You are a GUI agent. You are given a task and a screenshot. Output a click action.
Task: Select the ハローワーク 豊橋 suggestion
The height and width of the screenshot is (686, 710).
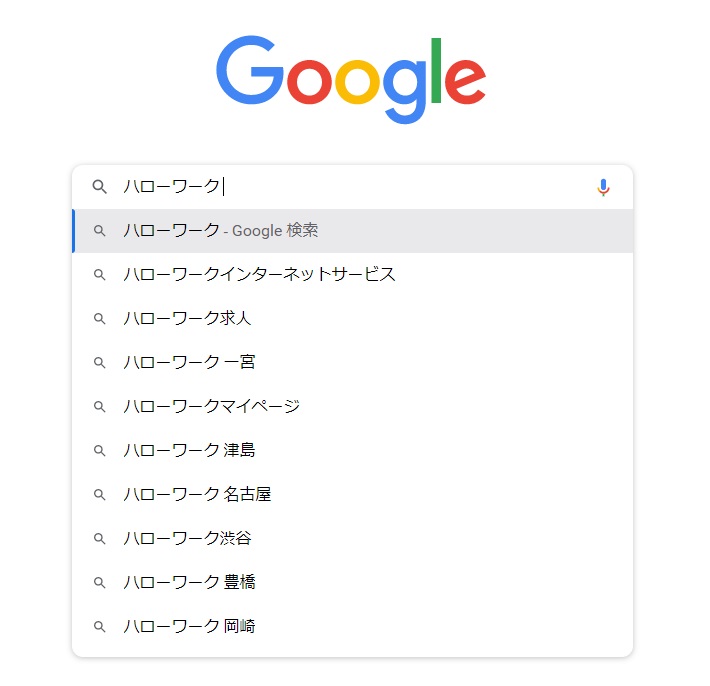coord(353,582)
